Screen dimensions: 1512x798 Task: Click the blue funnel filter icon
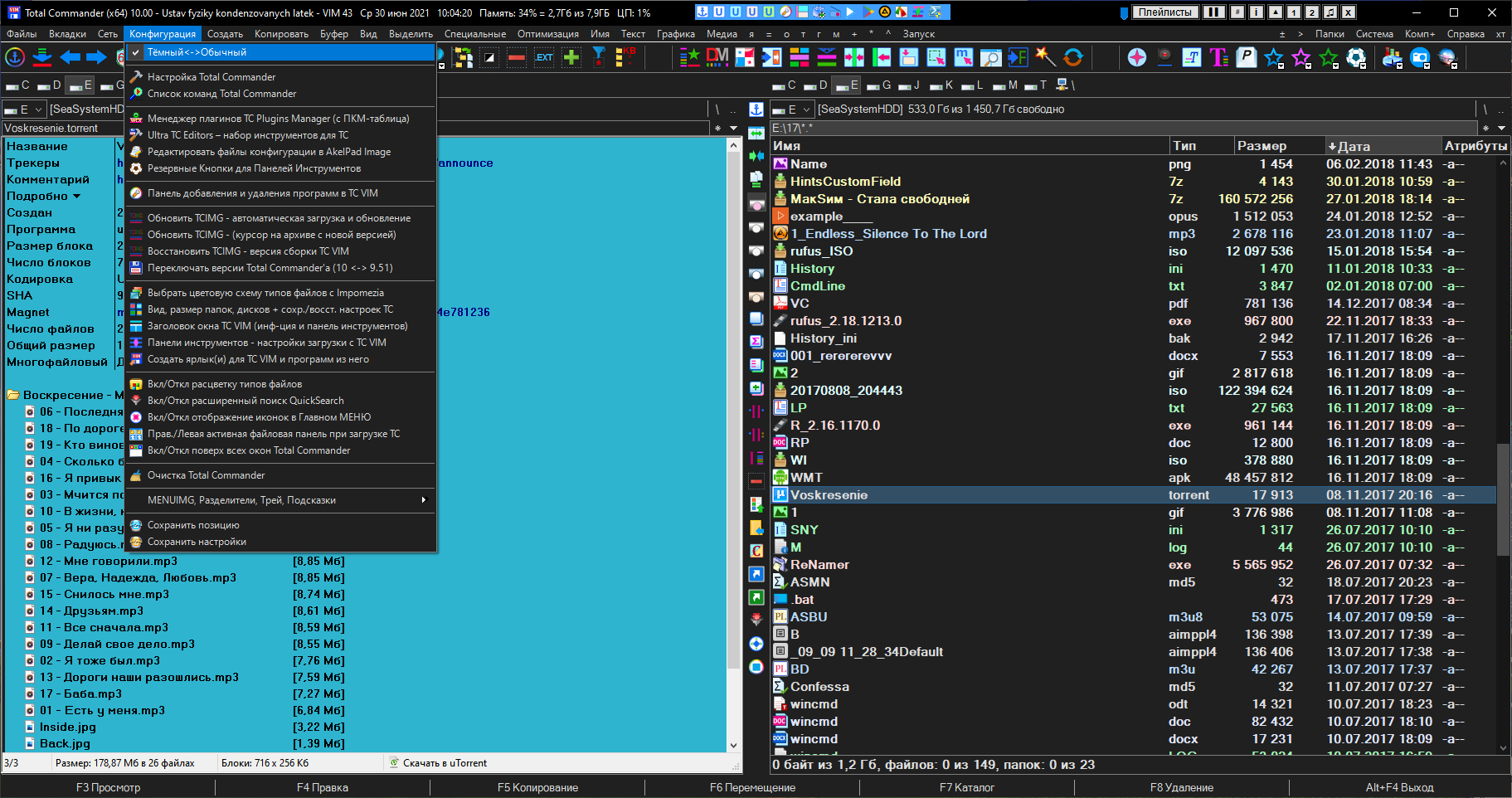click(599, 57)
